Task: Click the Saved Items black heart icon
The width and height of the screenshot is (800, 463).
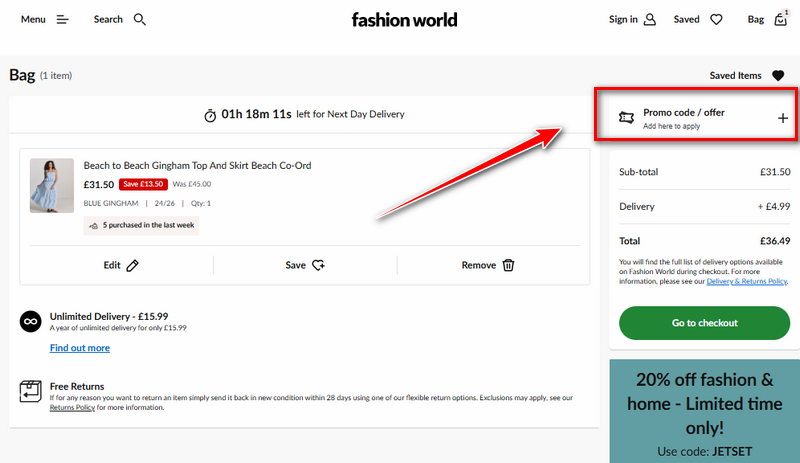Action: click(x=778, y=76)
